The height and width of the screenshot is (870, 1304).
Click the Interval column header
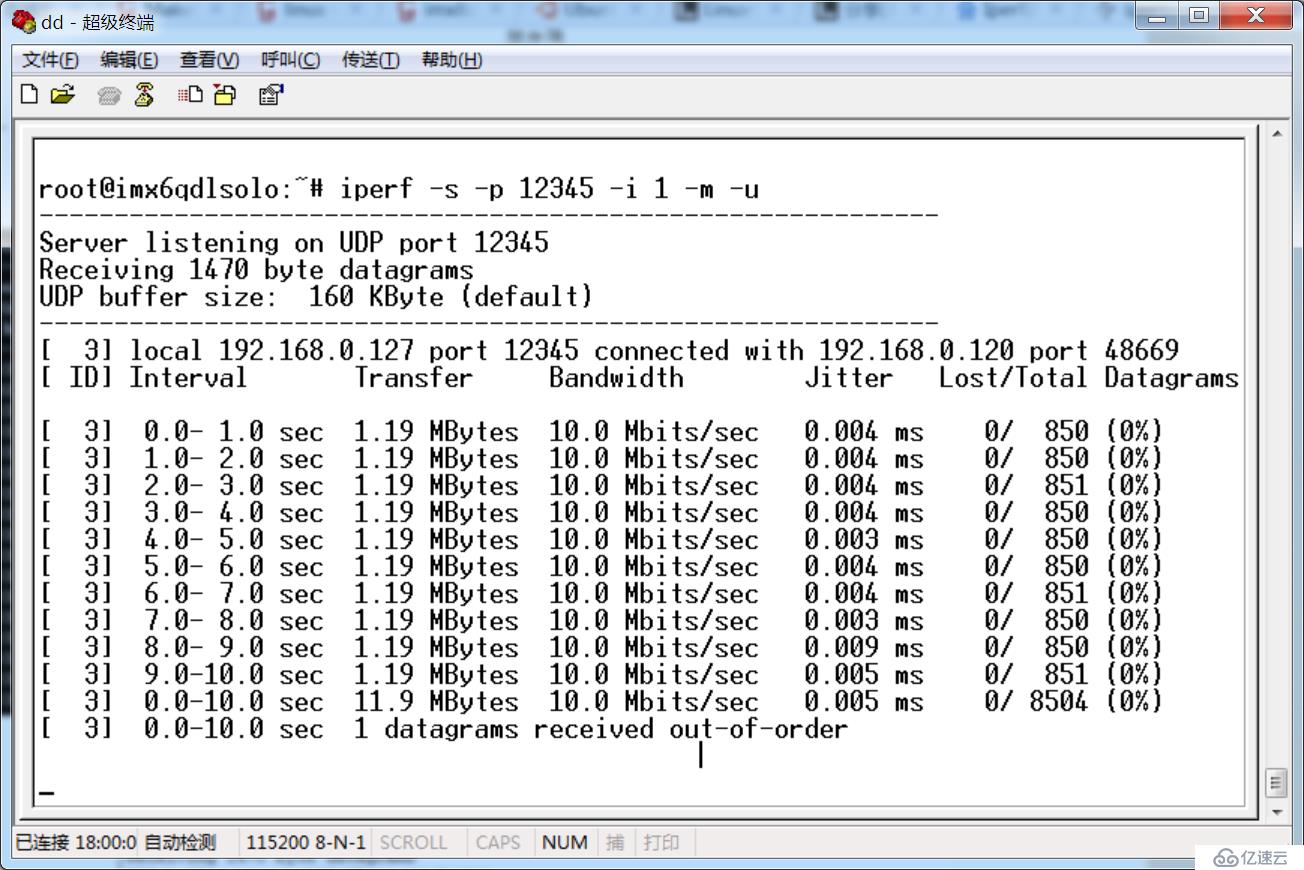click(x=188, y=377)
